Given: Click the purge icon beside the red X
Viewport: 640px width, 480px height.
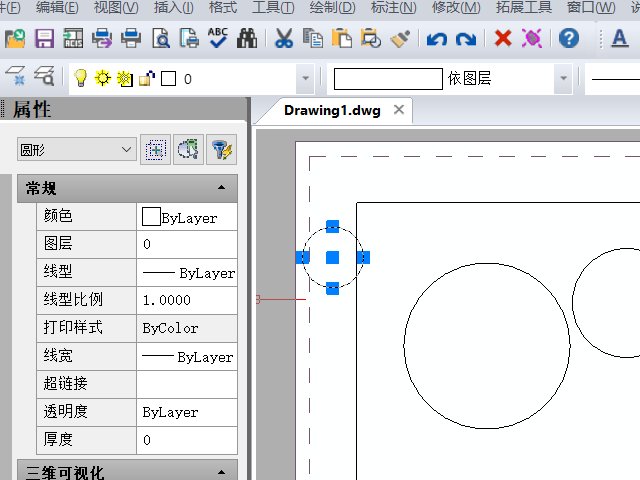Looking at the screenshot, I should [532, 39].
